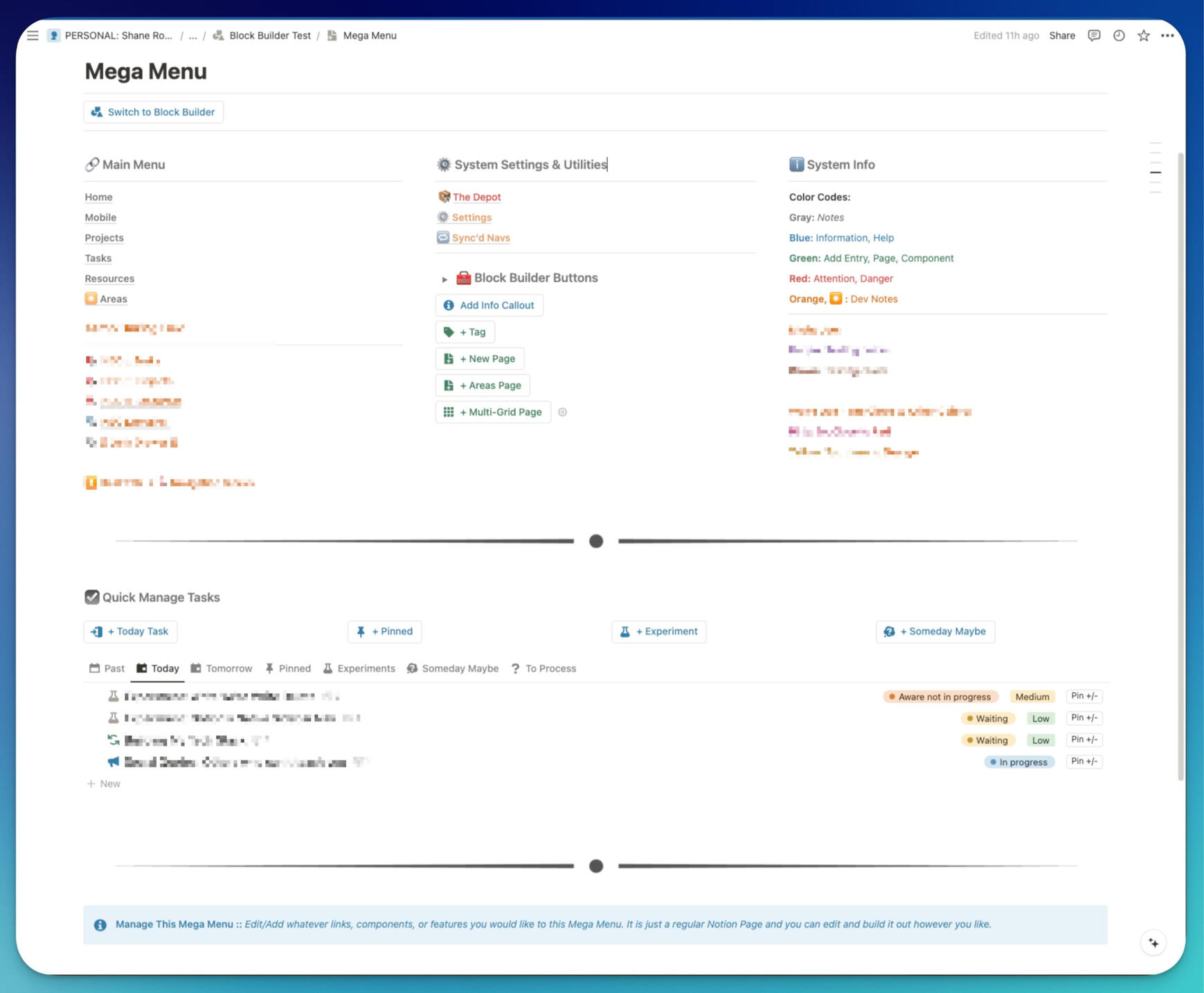Screen dimensions: 1204x993
Task: Click the Medium priority color tag
Action: pyautogui.click(x=1032, y=697)
